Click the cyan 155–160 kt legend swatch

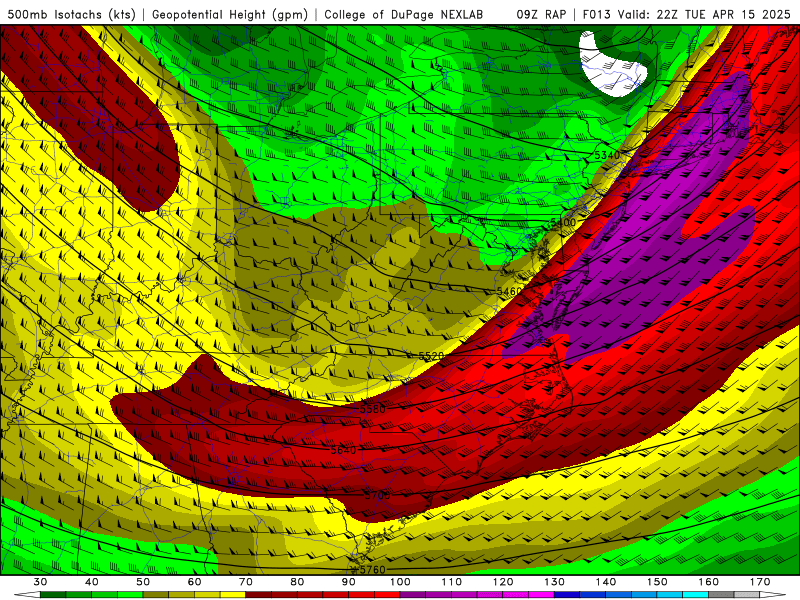tap(695, 595)
